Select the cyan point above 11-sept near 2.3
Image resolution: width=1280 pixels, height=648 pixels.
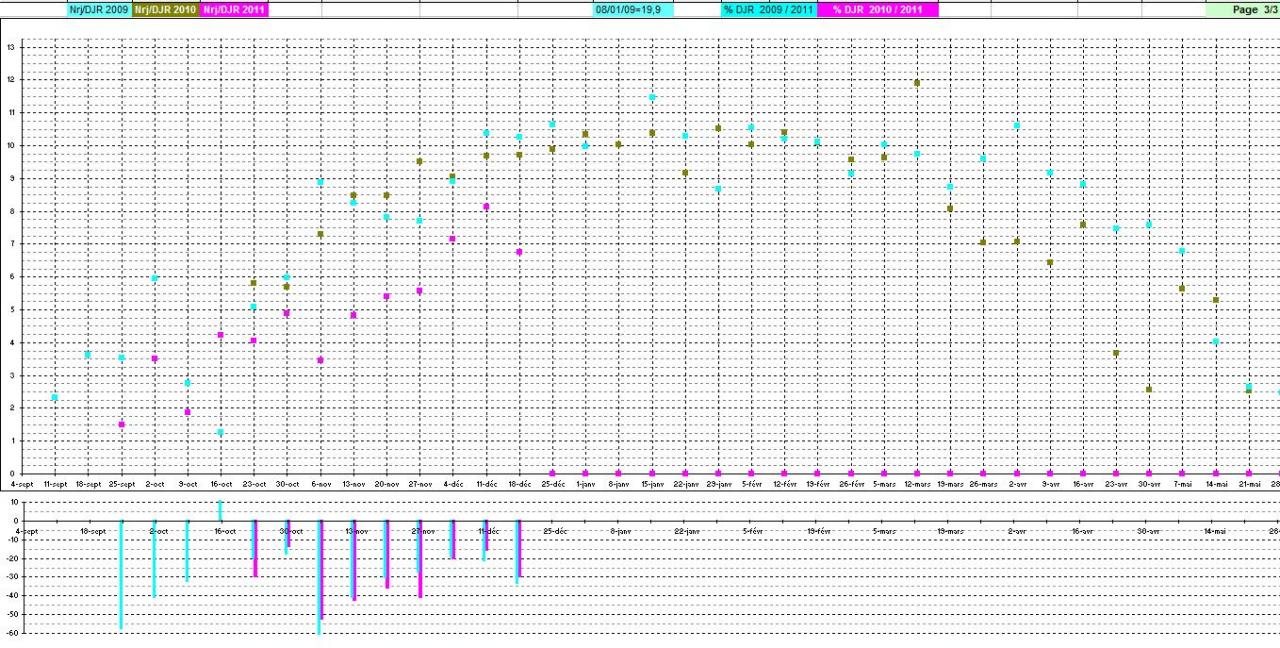(x=55, y=397)
